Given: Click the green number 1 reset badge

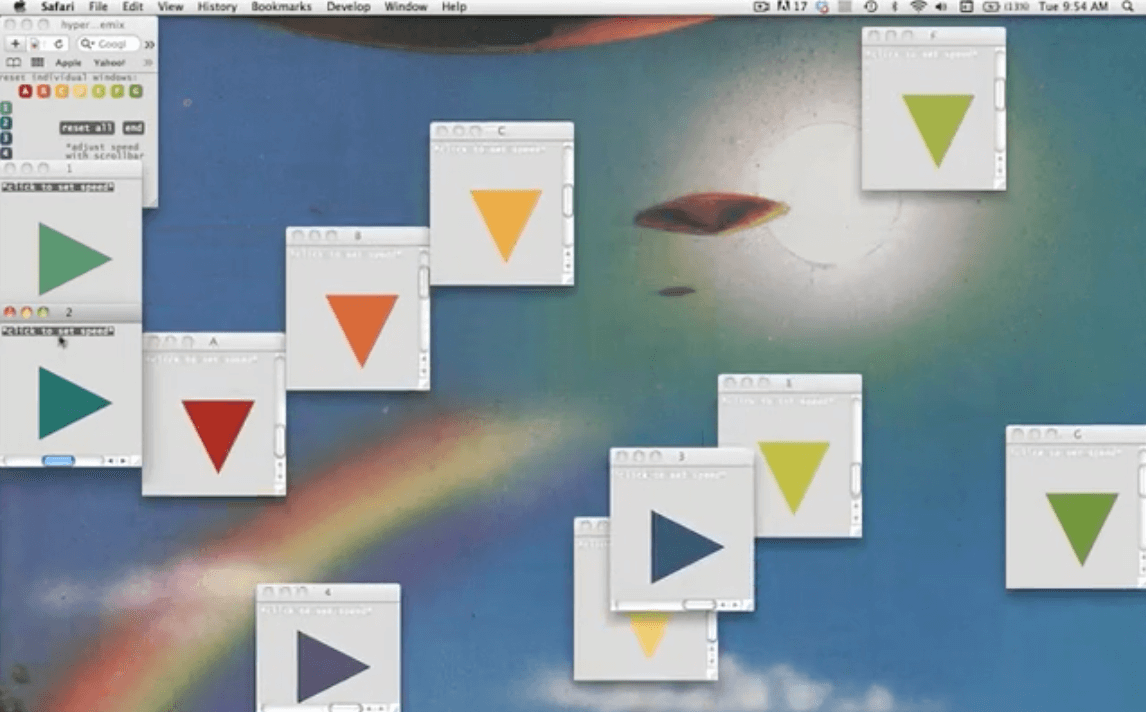Looking at the screenshot, I should point(6,107).
